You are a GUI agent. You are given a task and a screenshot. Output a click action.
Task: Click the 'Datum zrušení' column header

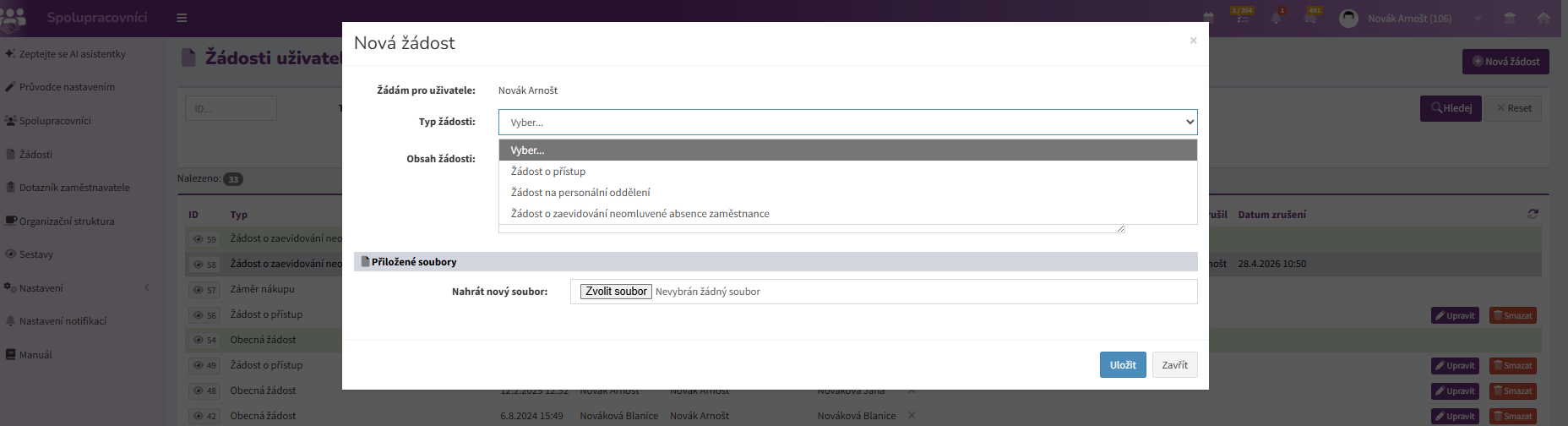[1271, 215]
